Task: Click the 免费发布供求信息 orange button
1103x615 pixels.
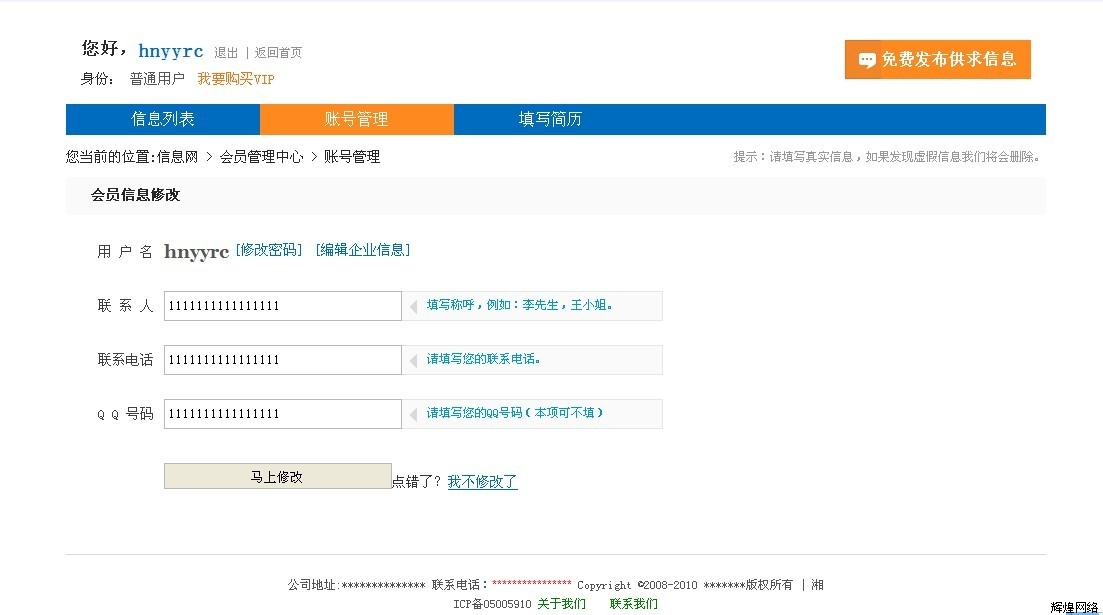Action: [x=937, y=59]
